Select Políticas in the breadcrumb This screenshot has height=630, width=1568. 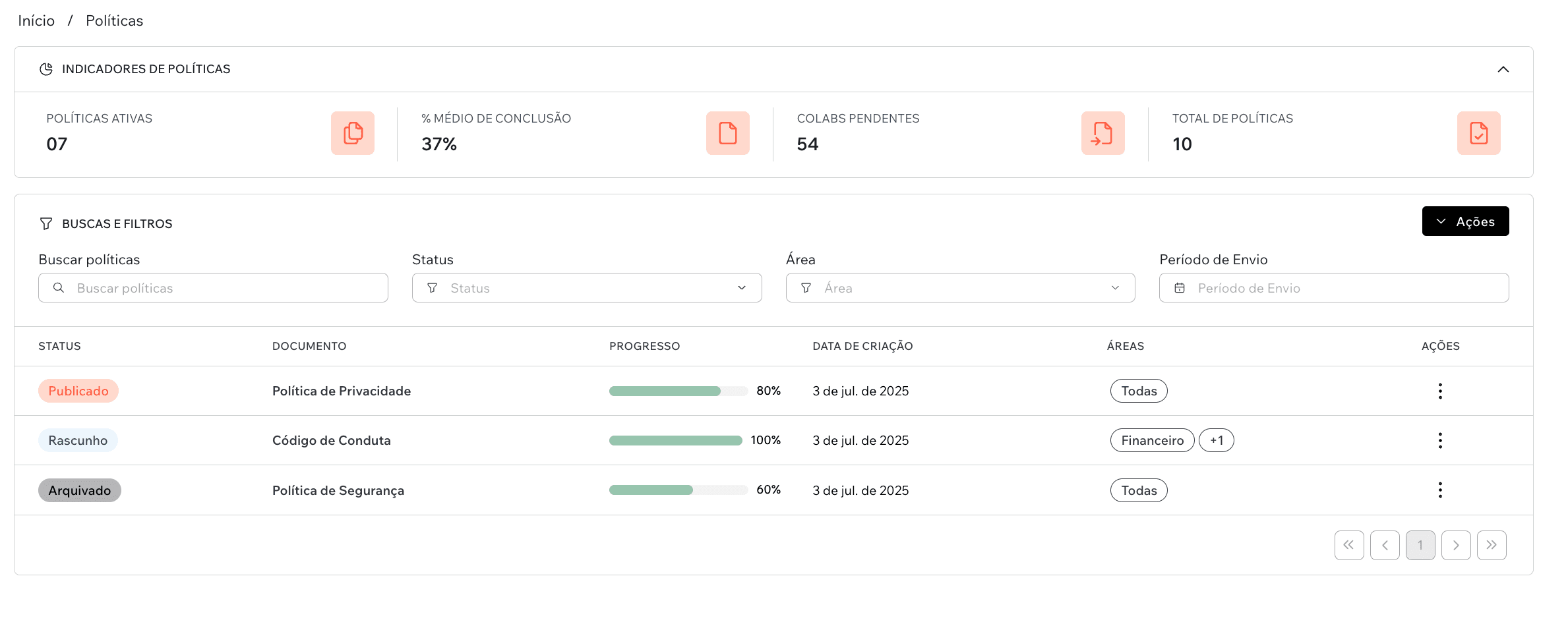113,20
